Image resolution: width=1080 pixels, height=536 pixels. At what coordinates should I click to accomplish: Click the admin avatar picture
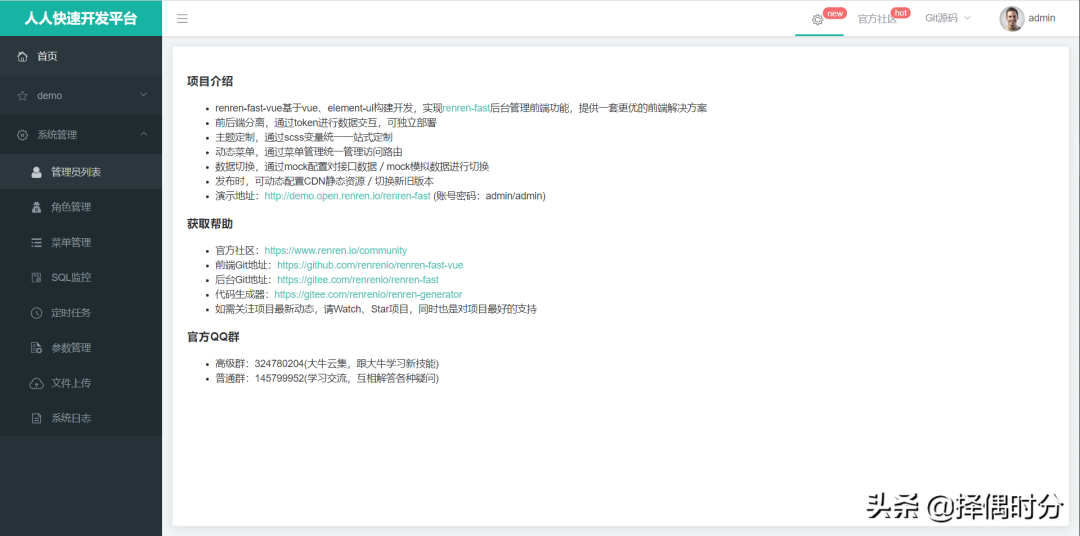click(1011, 18)
